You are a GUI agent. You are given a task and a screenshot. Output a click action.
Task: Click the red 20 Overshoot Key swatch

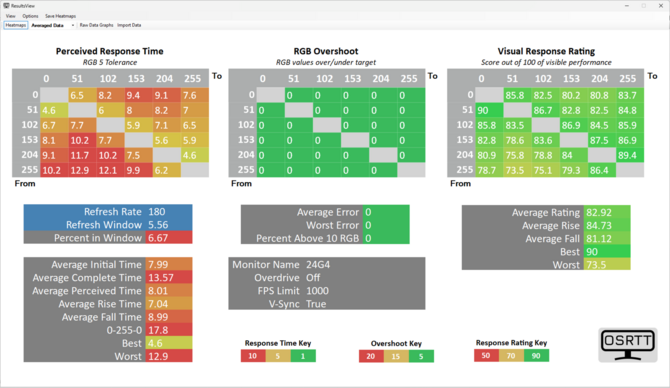(x=371, y=356)
